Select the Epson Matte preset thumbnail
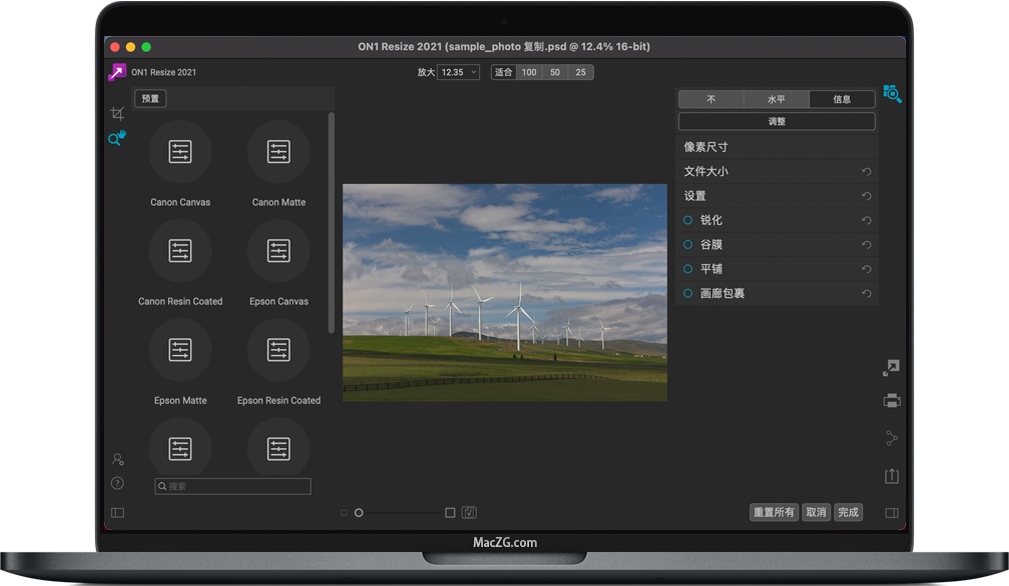1009x586 pixels. (x=180, y=351)
